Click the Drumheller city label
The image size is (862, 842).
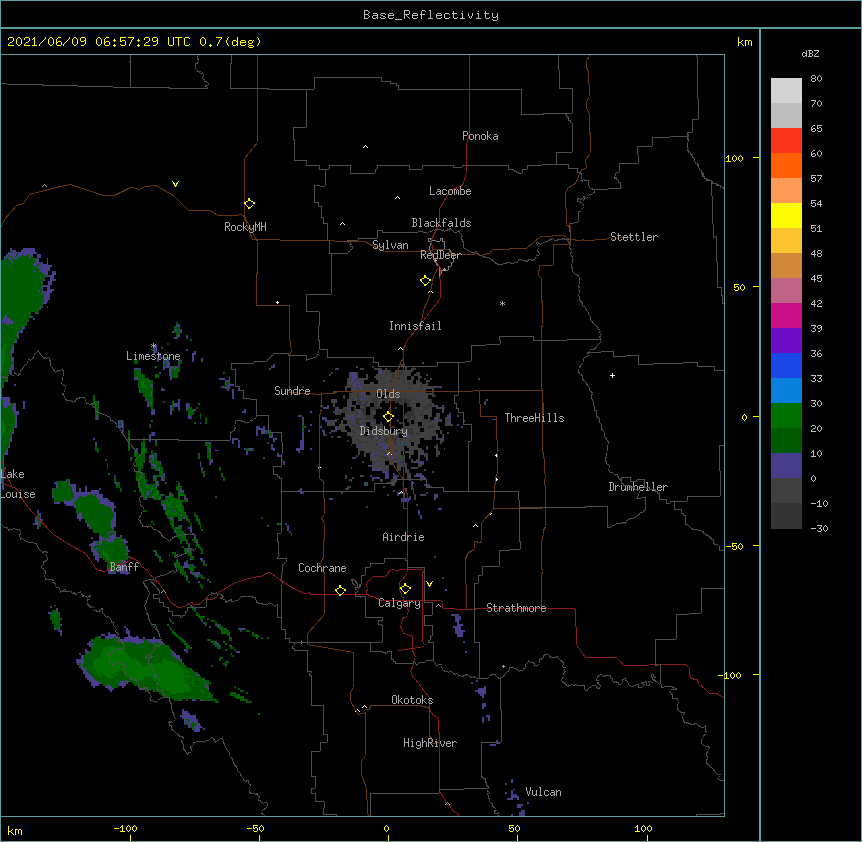pyautogui.click(x=638, y=487)
